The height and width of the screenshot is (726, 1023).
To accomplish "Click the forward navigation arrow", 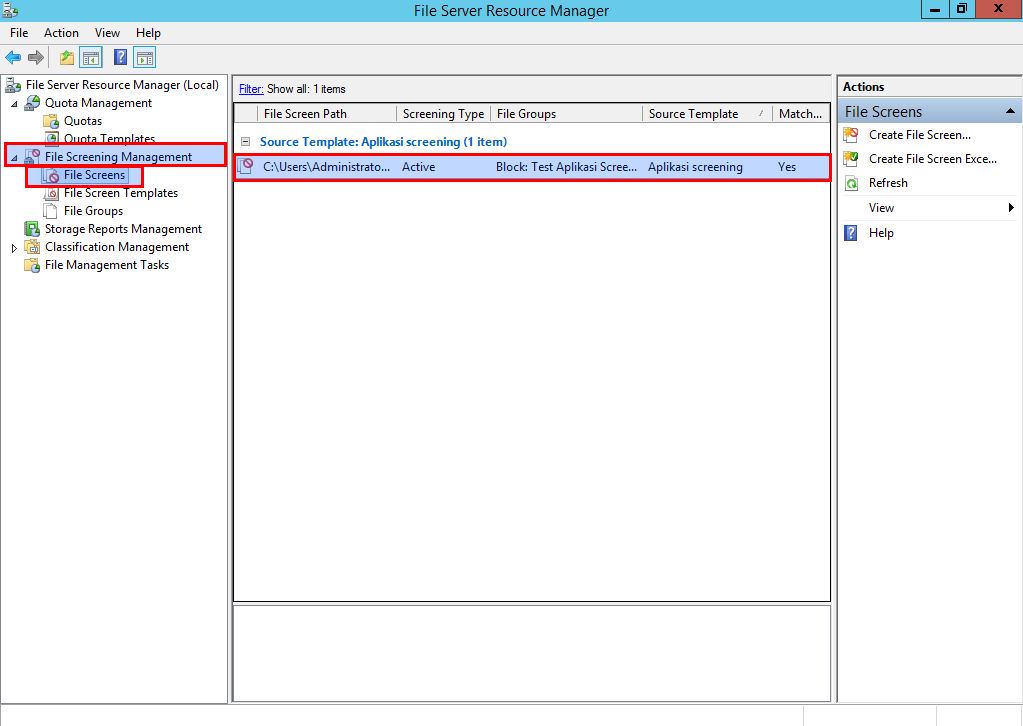I will click(36, 57).
